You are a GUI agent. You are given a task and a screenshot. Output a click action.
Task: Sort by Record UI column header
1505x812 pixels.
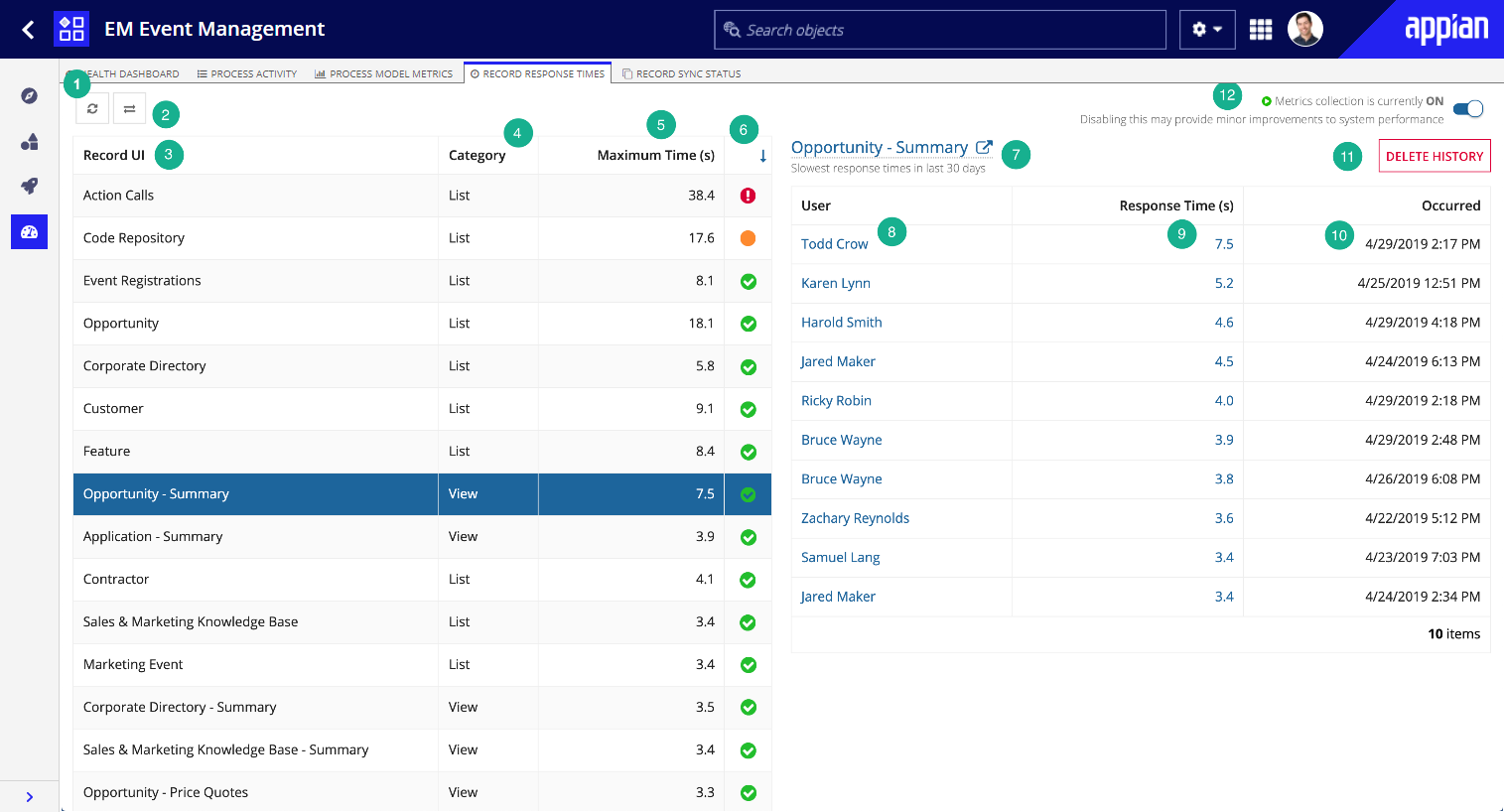[x=114, y=155]
